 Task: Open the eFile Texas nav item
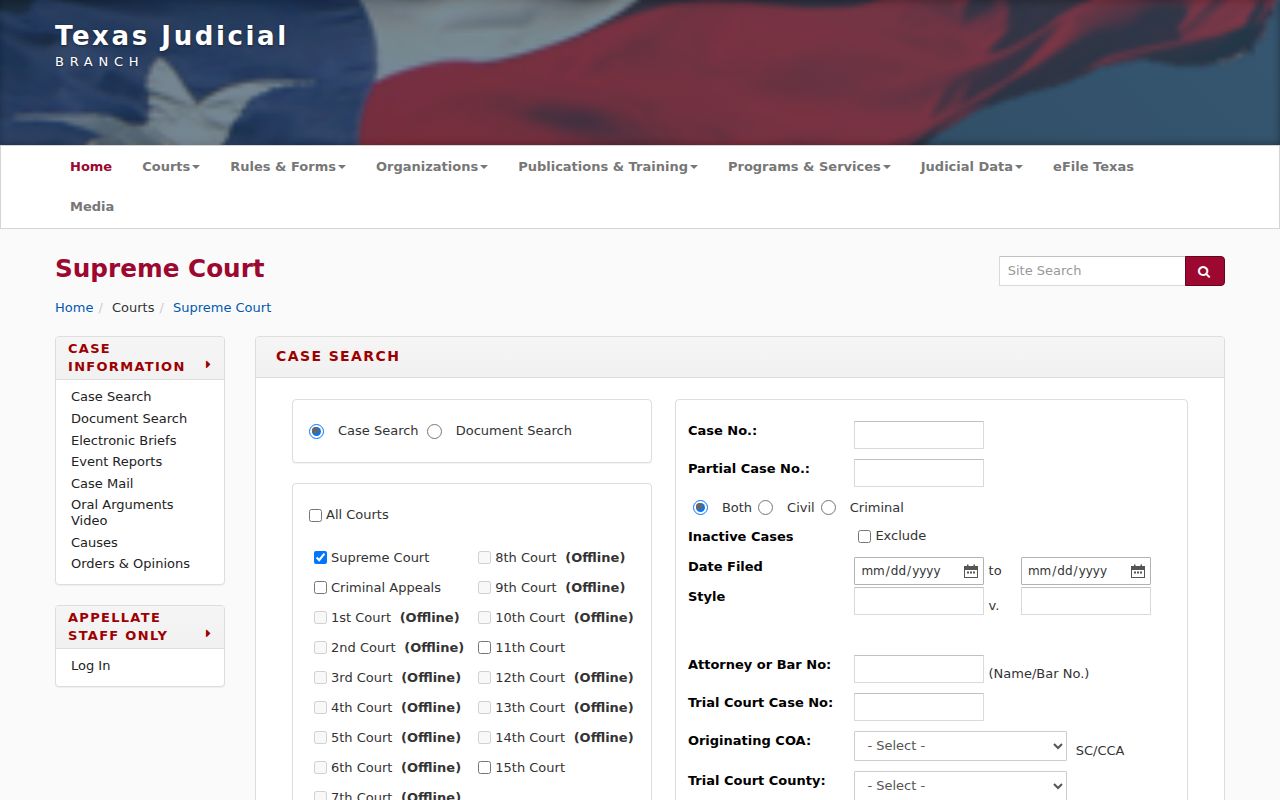click(x=1093, y=167)
